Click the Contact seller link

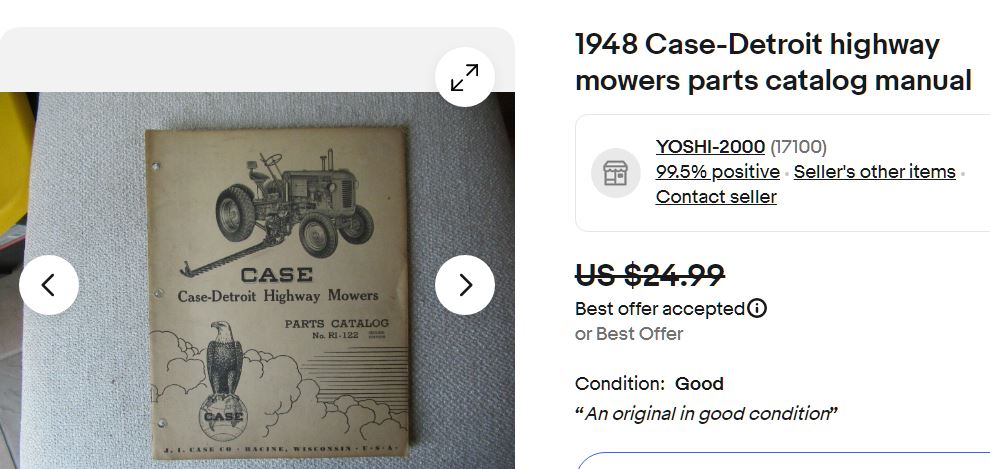pyautogui.click(x=716, y=197)
